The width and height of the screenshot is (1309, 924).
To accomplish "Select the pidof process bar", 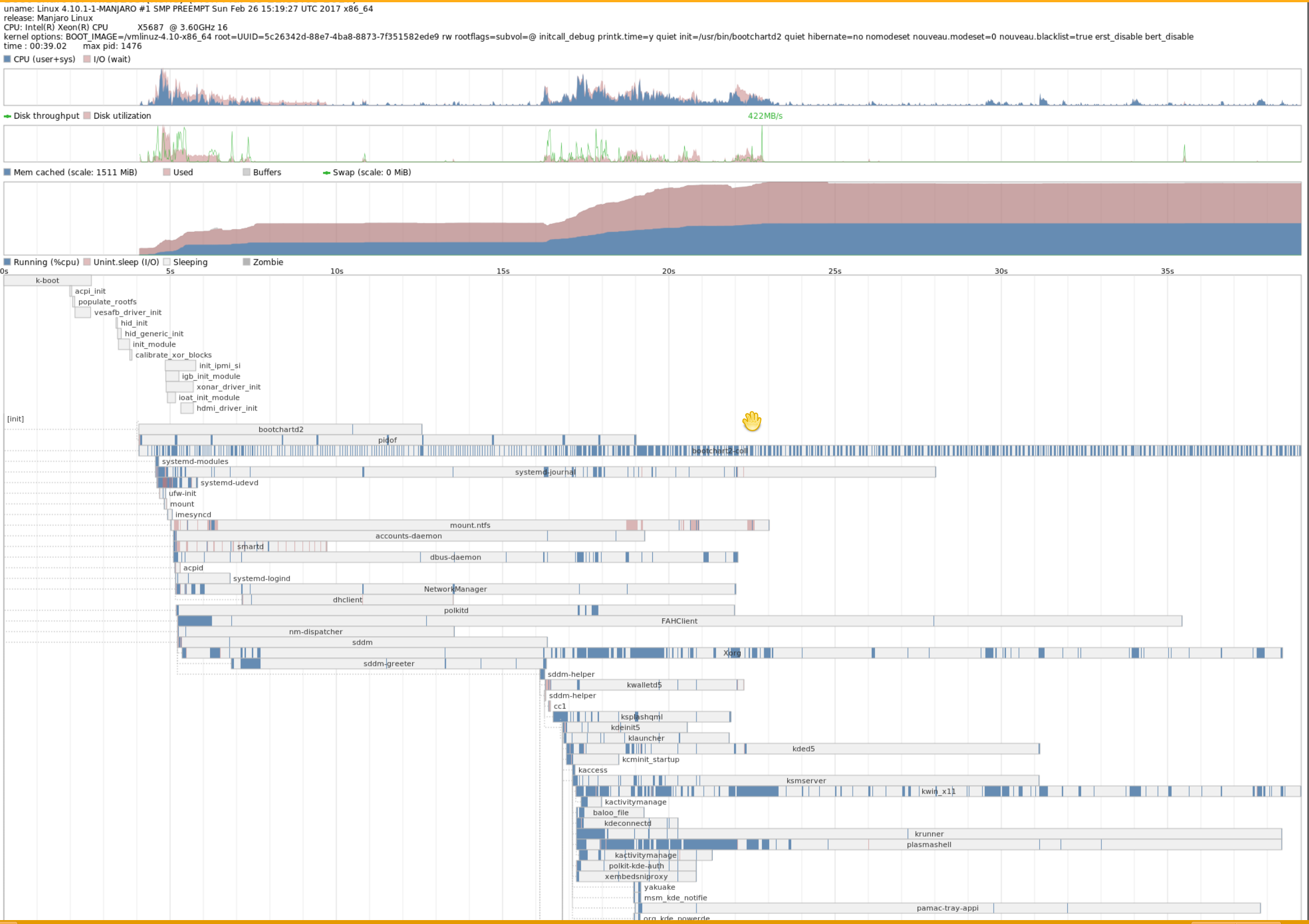I will 387,440.
